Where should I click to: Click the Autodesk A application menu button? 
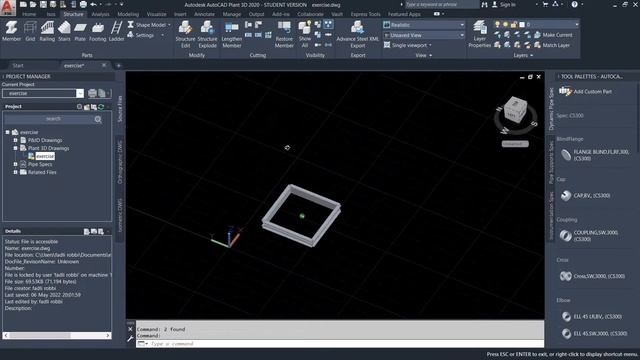pos(8,8)
